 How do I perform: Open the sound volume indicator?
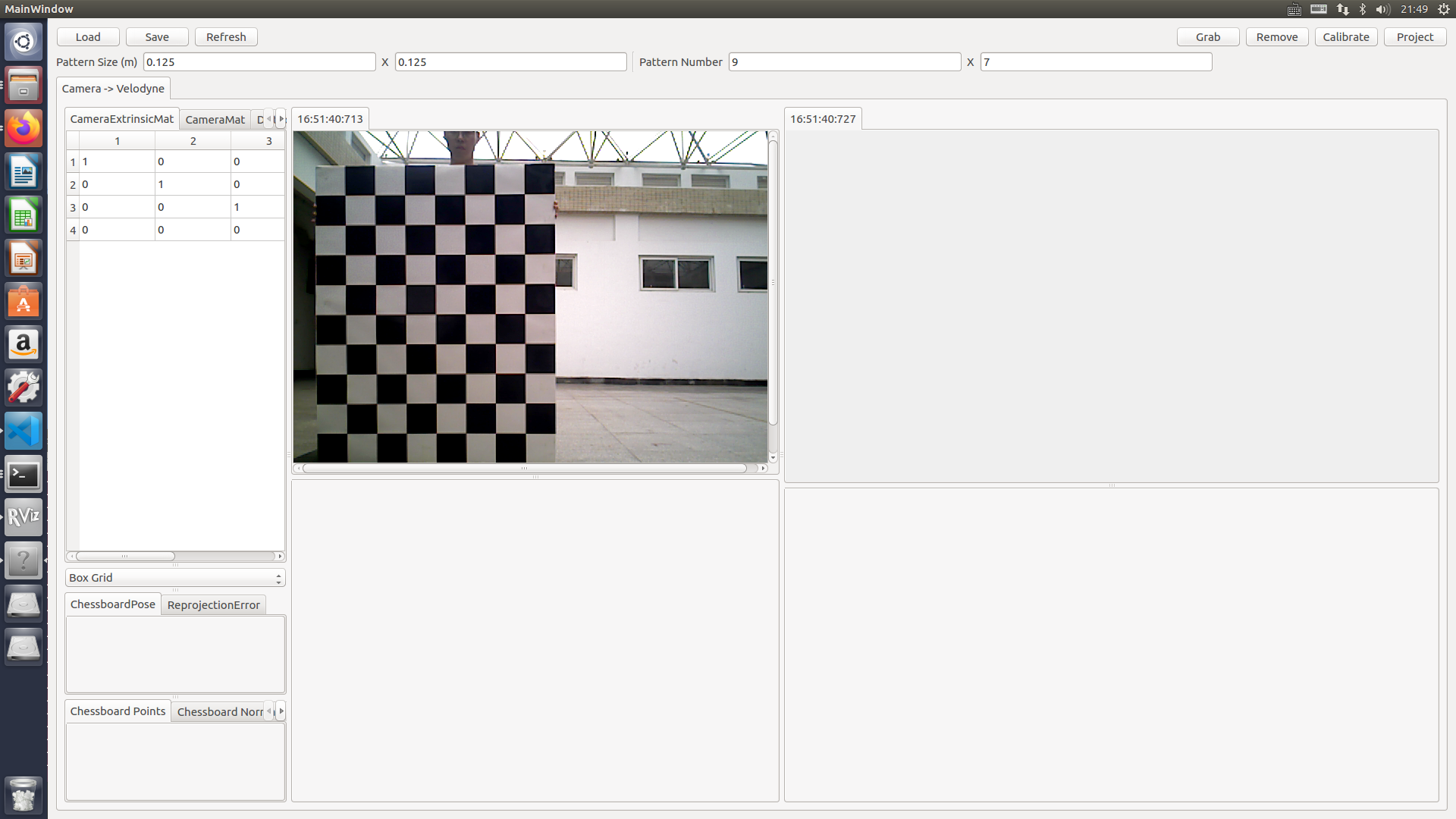(x=1382, y=9)
